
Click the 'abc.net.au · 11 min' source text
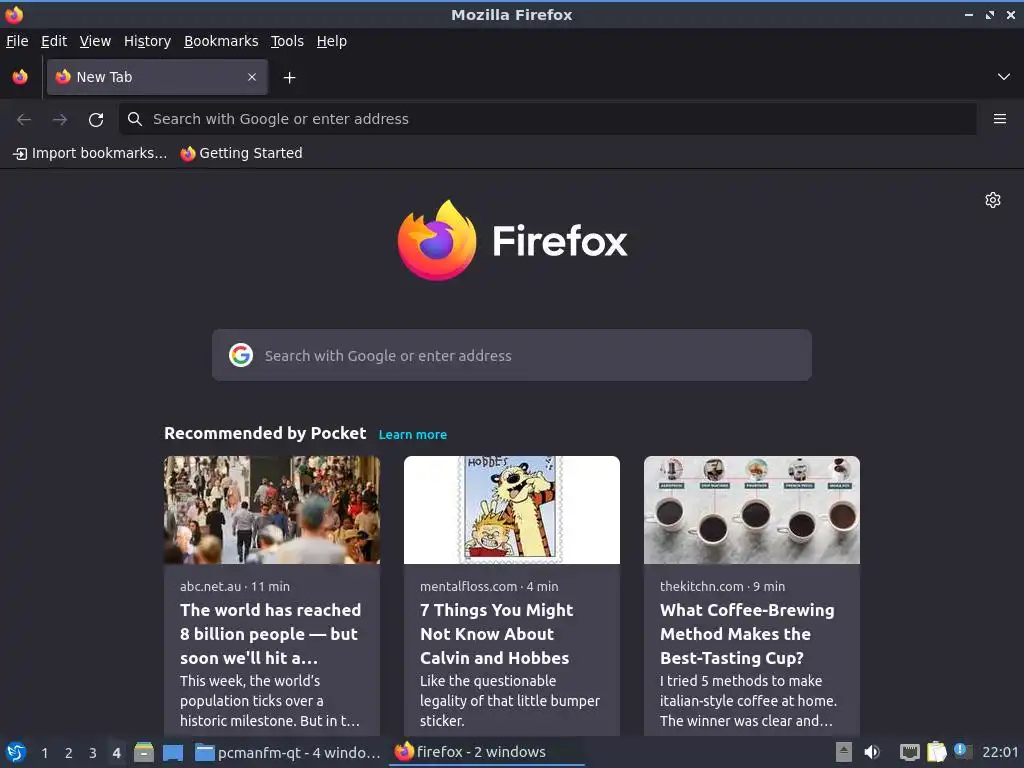[x=235, y=586]
